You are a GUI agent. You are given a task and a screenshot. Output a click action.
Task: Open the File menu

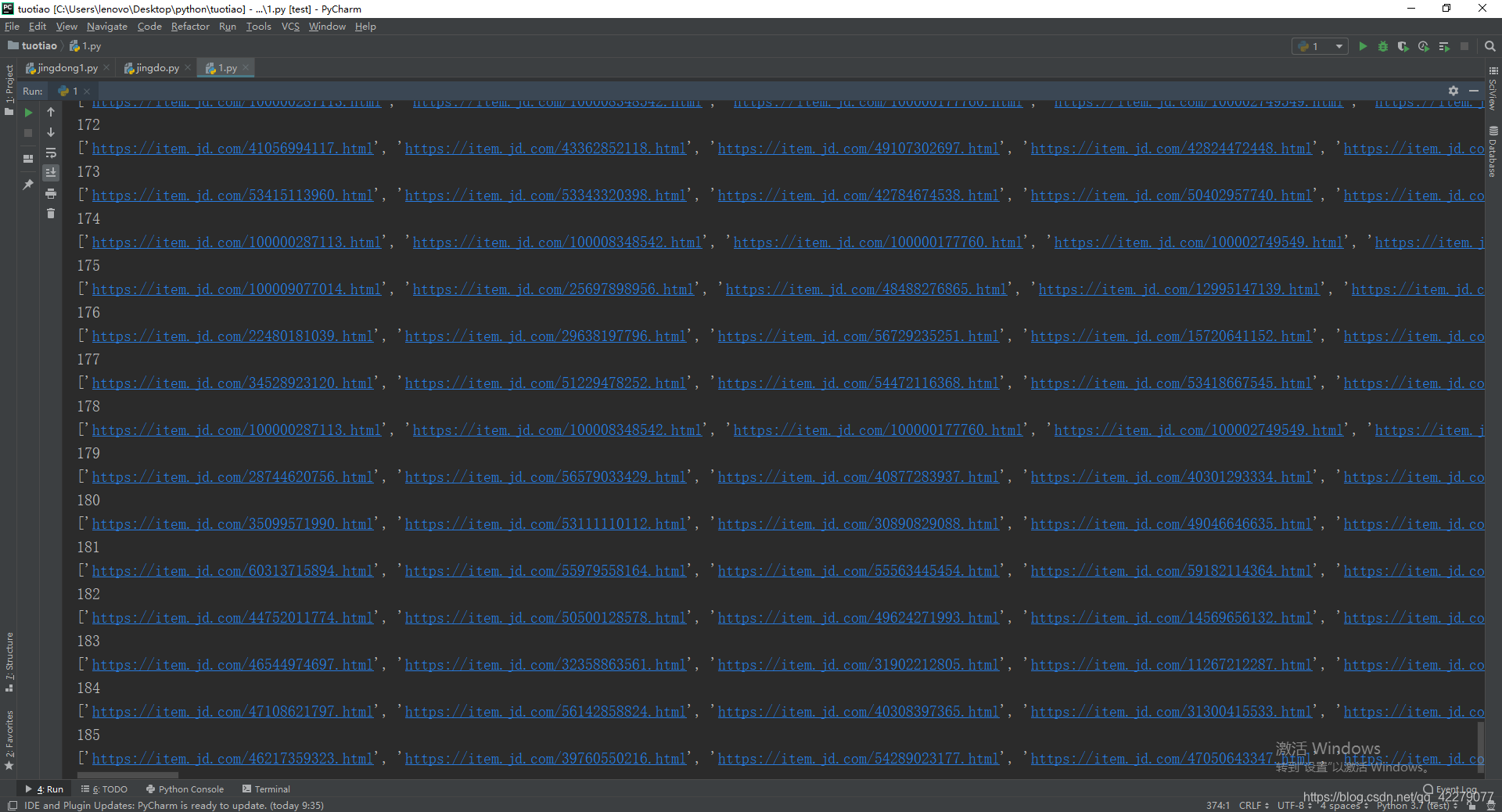pos(12,27)
